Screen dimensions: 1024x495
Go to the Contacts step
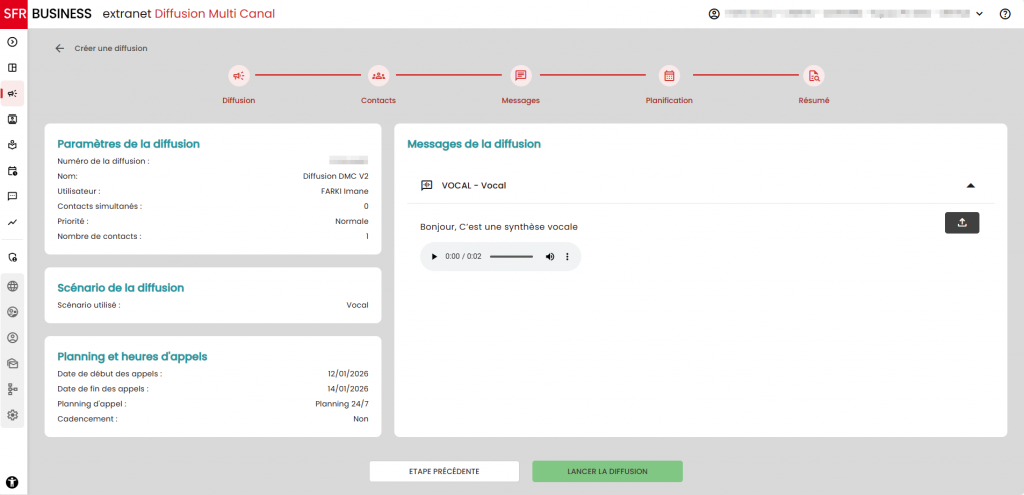pos(378,76)
